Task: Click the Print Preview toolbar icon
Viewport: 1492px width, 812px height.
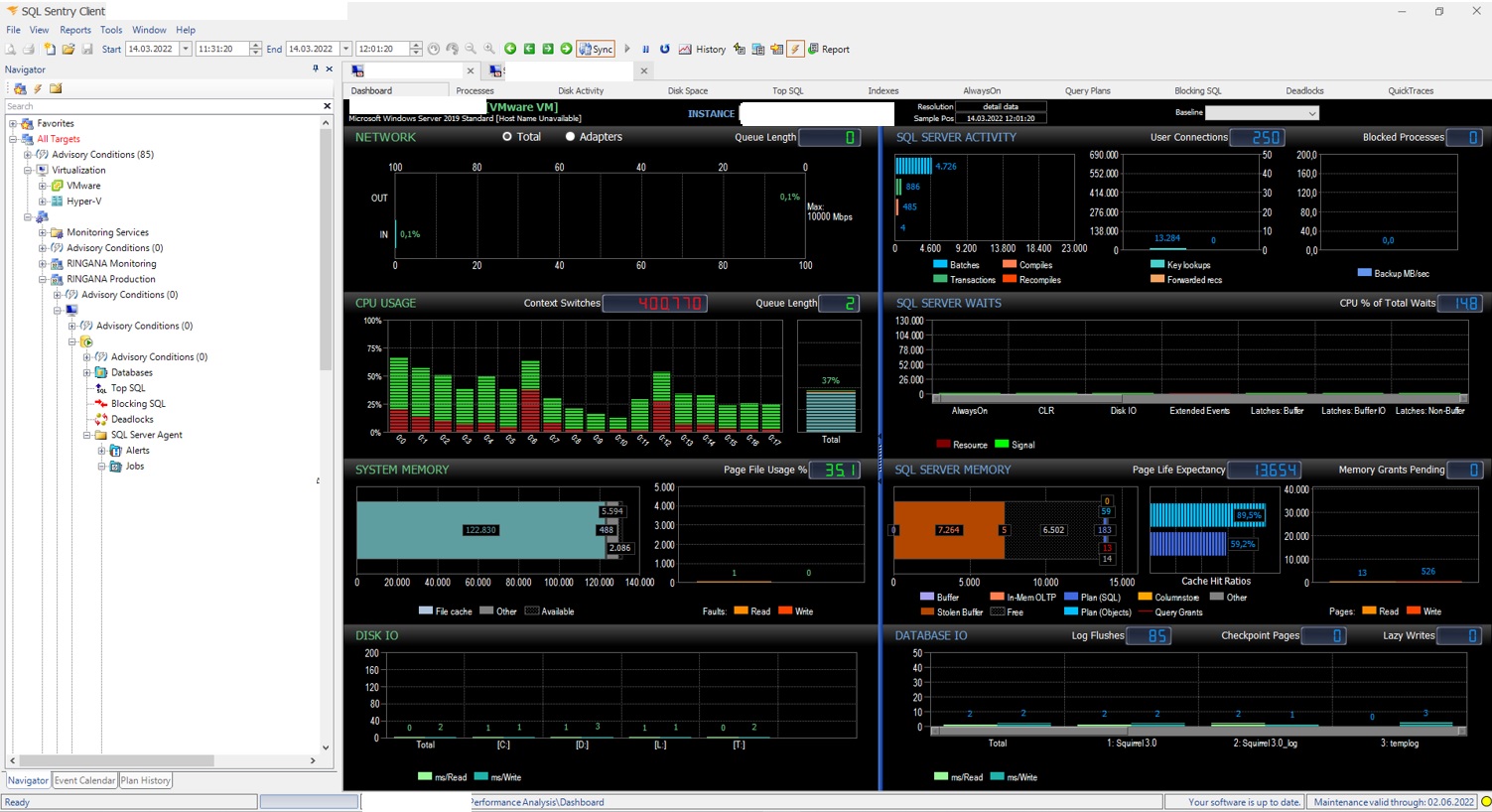Action: 12,49
